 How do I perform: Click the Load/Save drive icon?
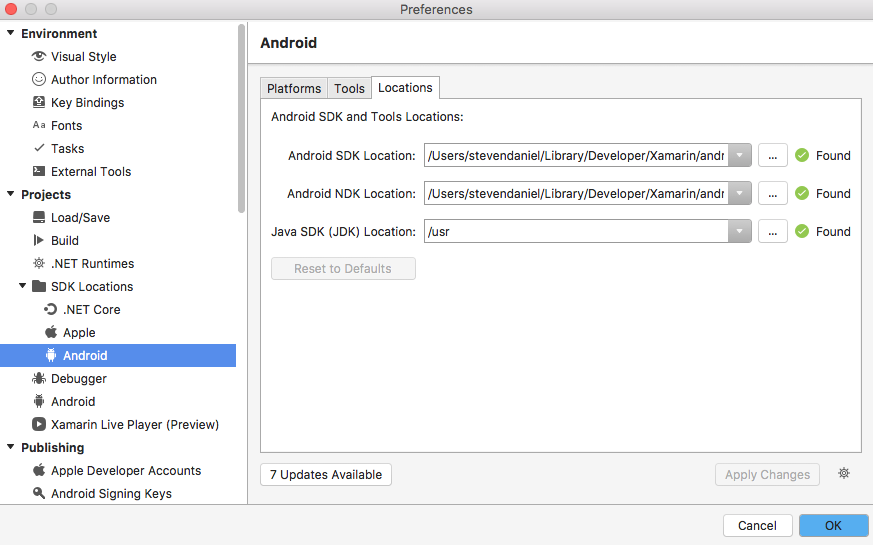click(38, 217)
